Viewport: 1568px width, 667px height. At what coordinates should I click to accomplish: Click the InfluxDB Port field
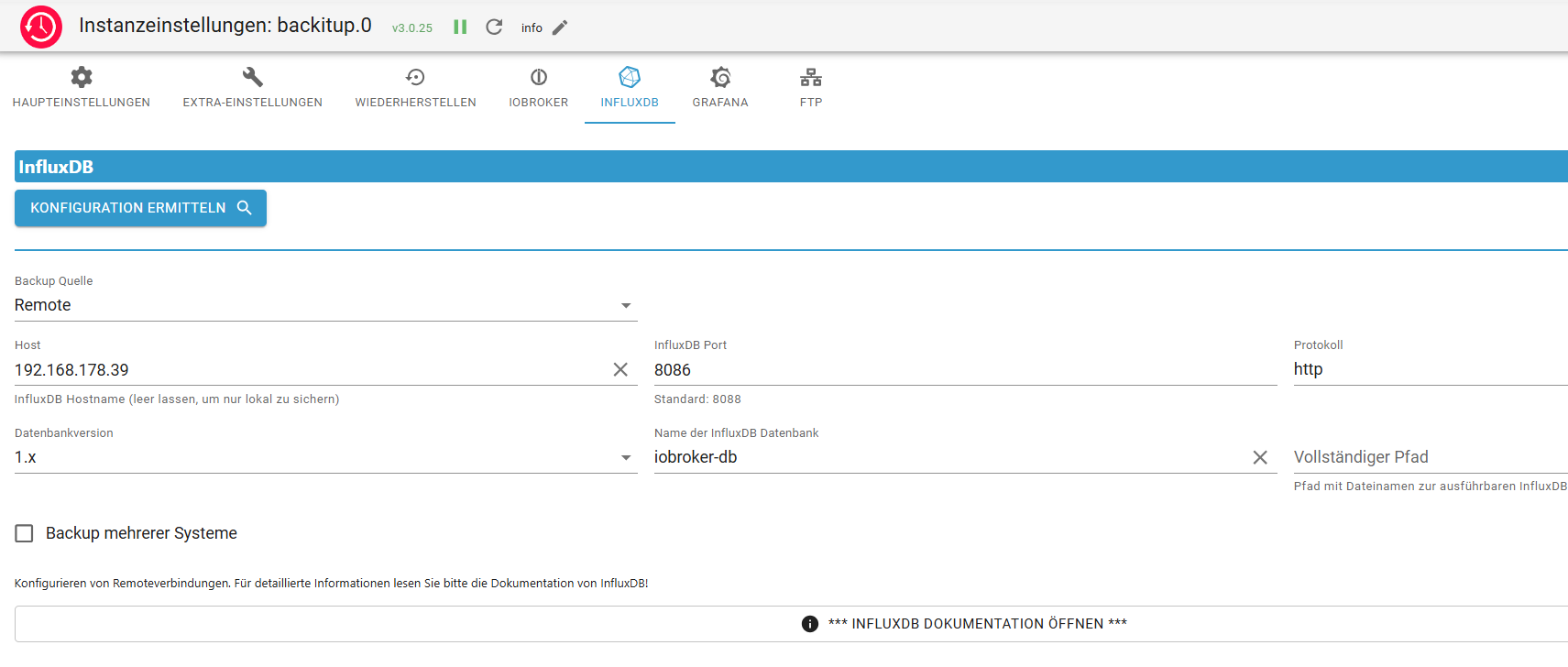tap(965, 370)
